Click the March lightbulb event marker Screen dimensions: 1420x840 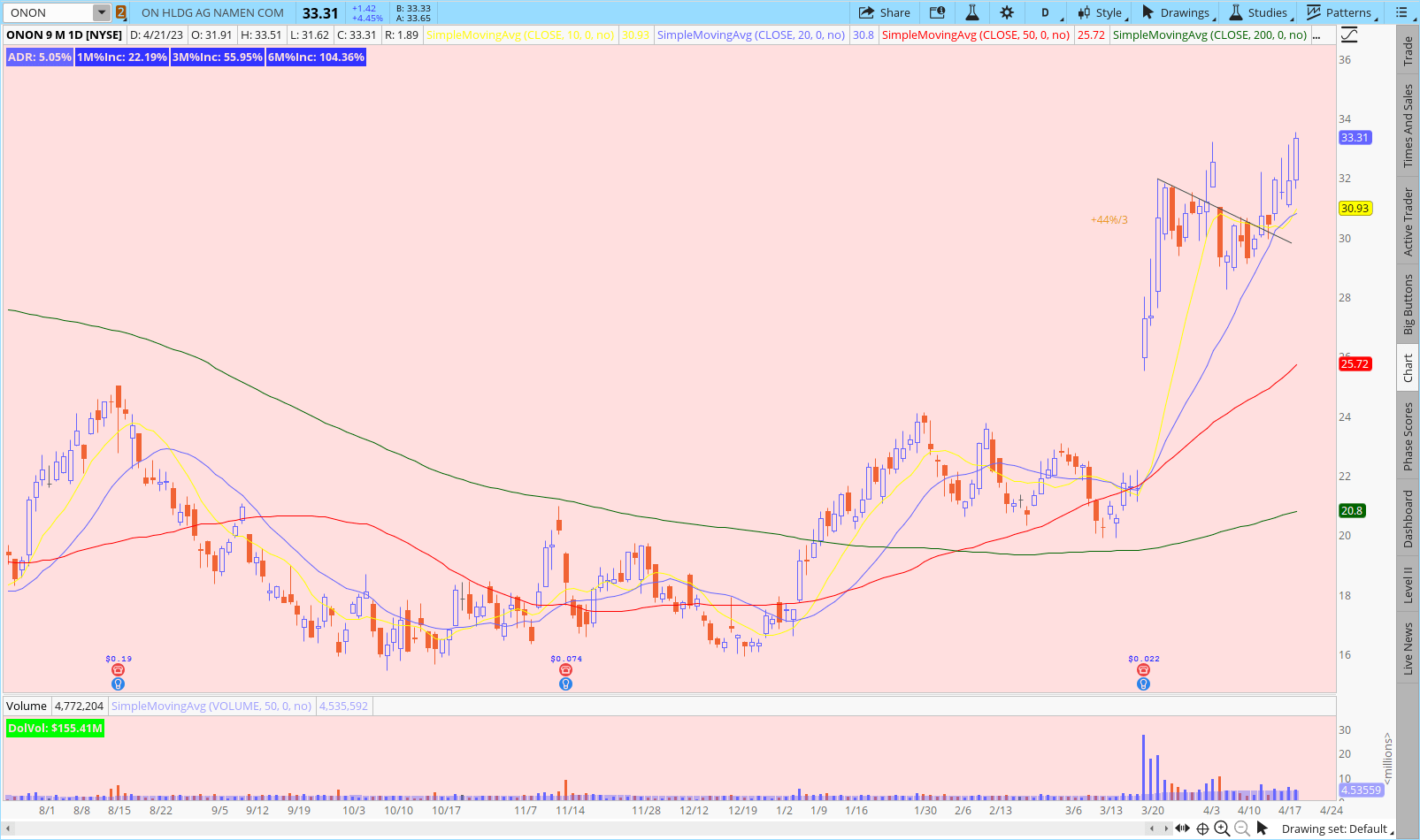point(1143,683)
